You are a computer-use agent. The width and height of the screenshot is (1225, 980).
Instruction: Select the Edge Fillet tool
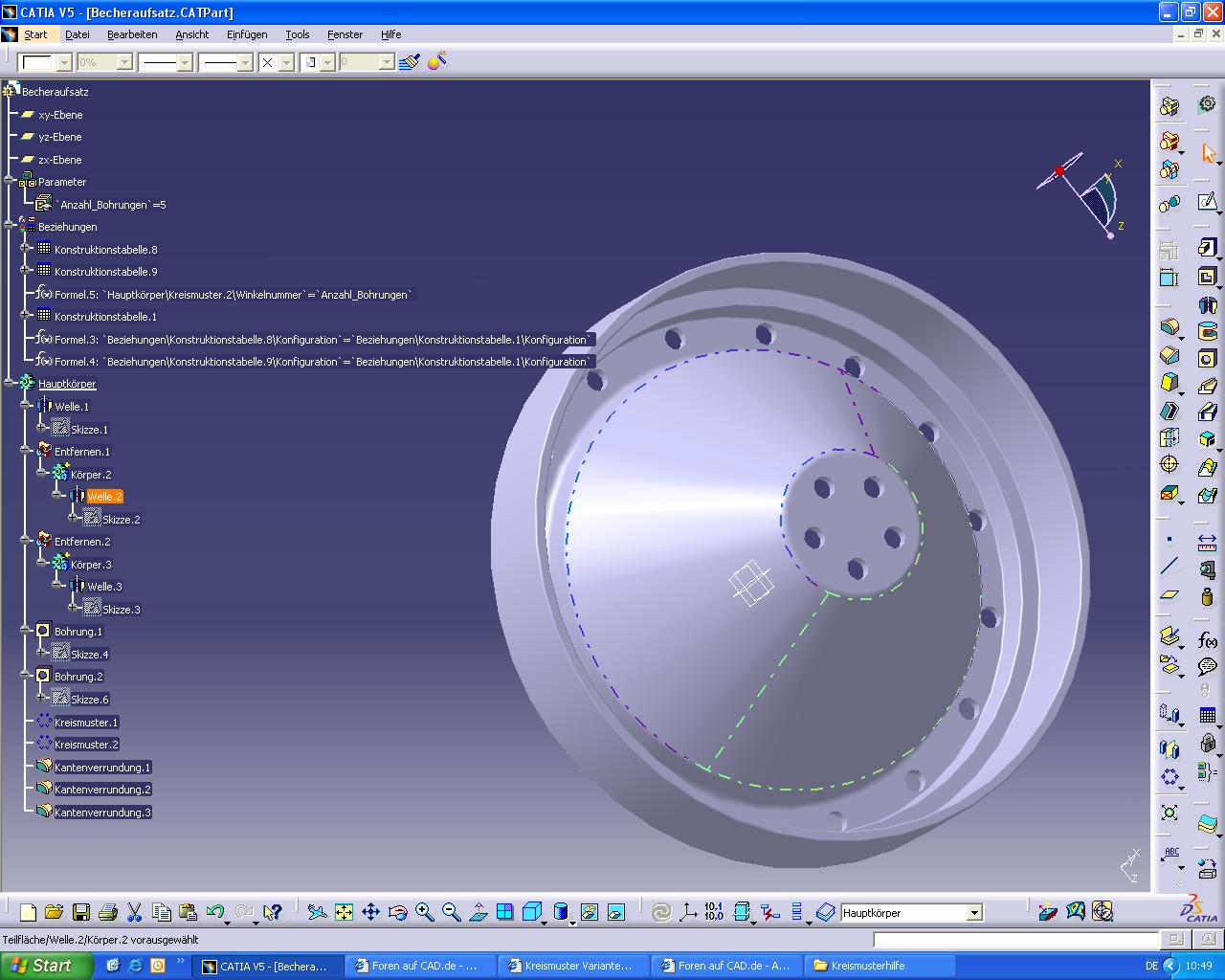(1169, 326)
